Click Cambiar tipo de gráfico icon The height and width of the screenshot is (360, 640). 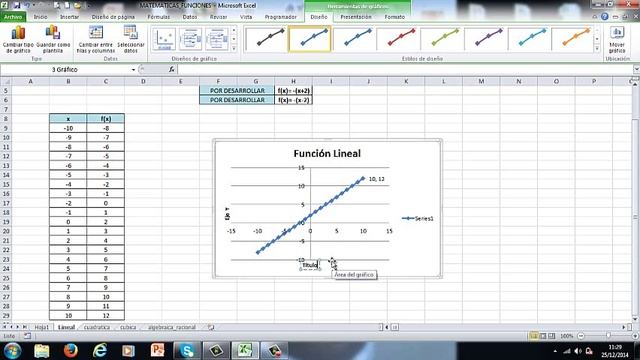tap(18, 39)
